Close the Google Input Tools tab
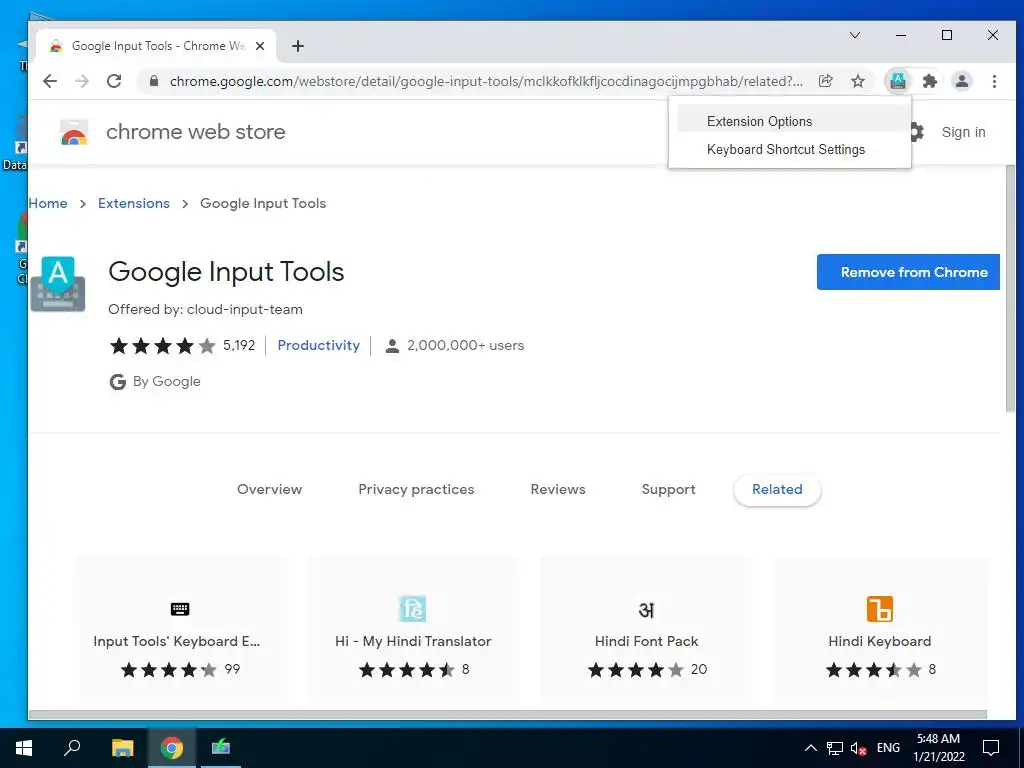1024x768 pixels. click(x=260, y=46)
